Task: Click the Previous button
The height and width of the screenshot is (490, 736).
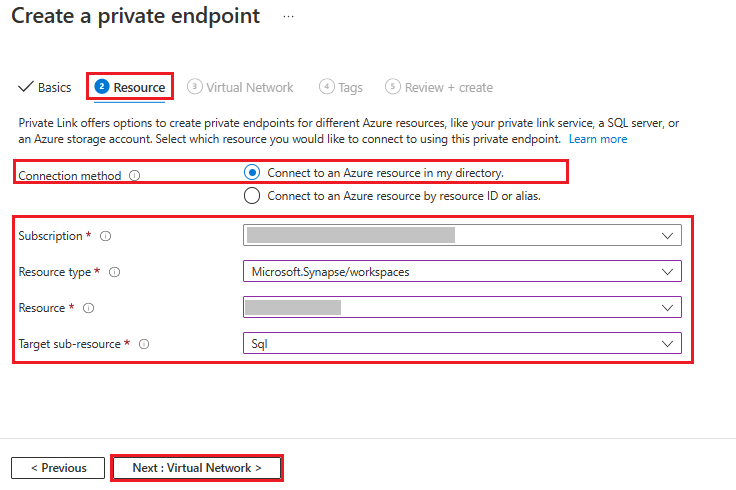Action: (58, 468)
